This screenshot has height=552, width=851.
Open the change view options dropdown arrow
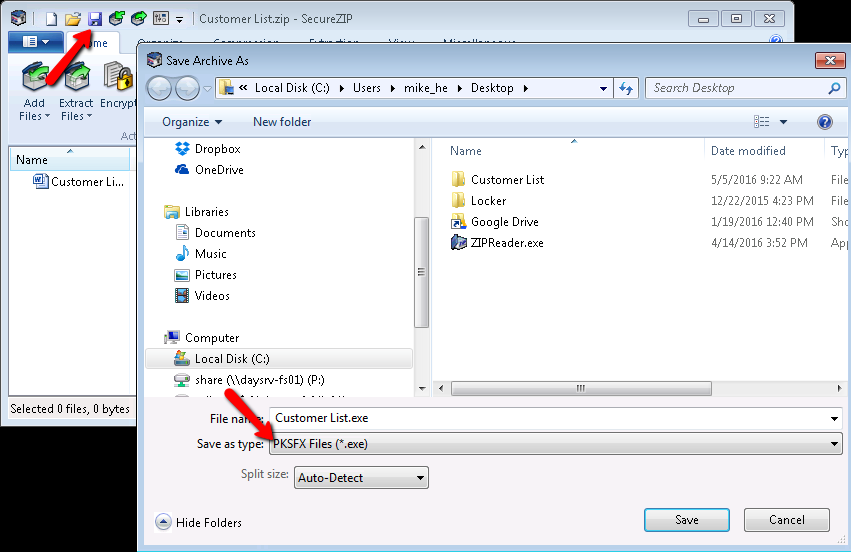(x=783, y=122)
